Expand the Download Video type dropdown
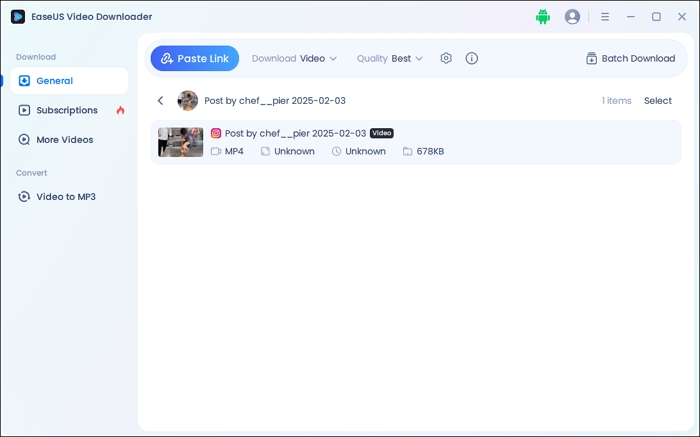Viewport: 700px width, 437px height. pos(294,58)
